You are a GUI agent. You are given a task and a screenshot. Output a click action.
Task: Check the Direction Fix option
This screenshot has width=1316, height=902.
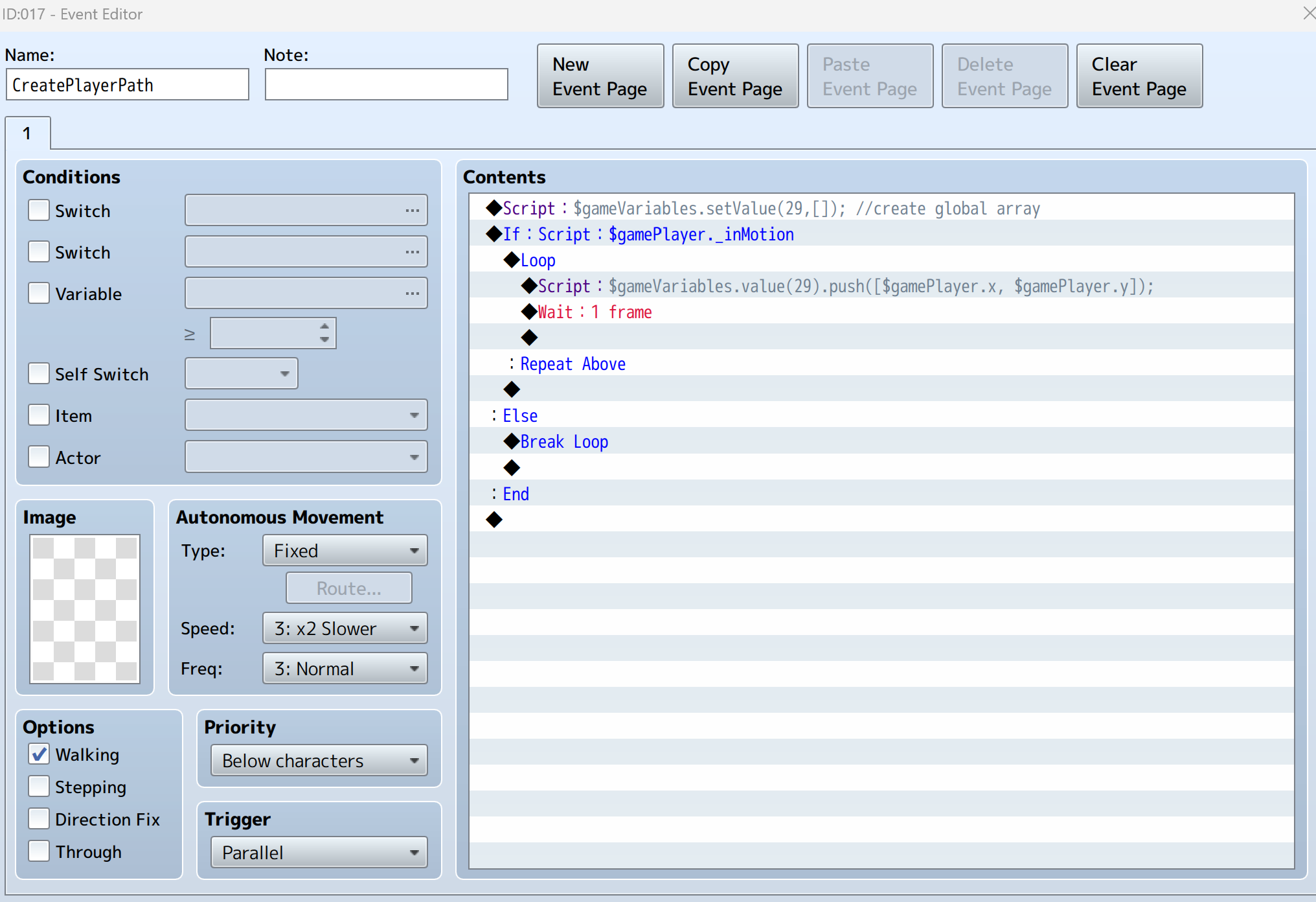(x=39, y=819)
